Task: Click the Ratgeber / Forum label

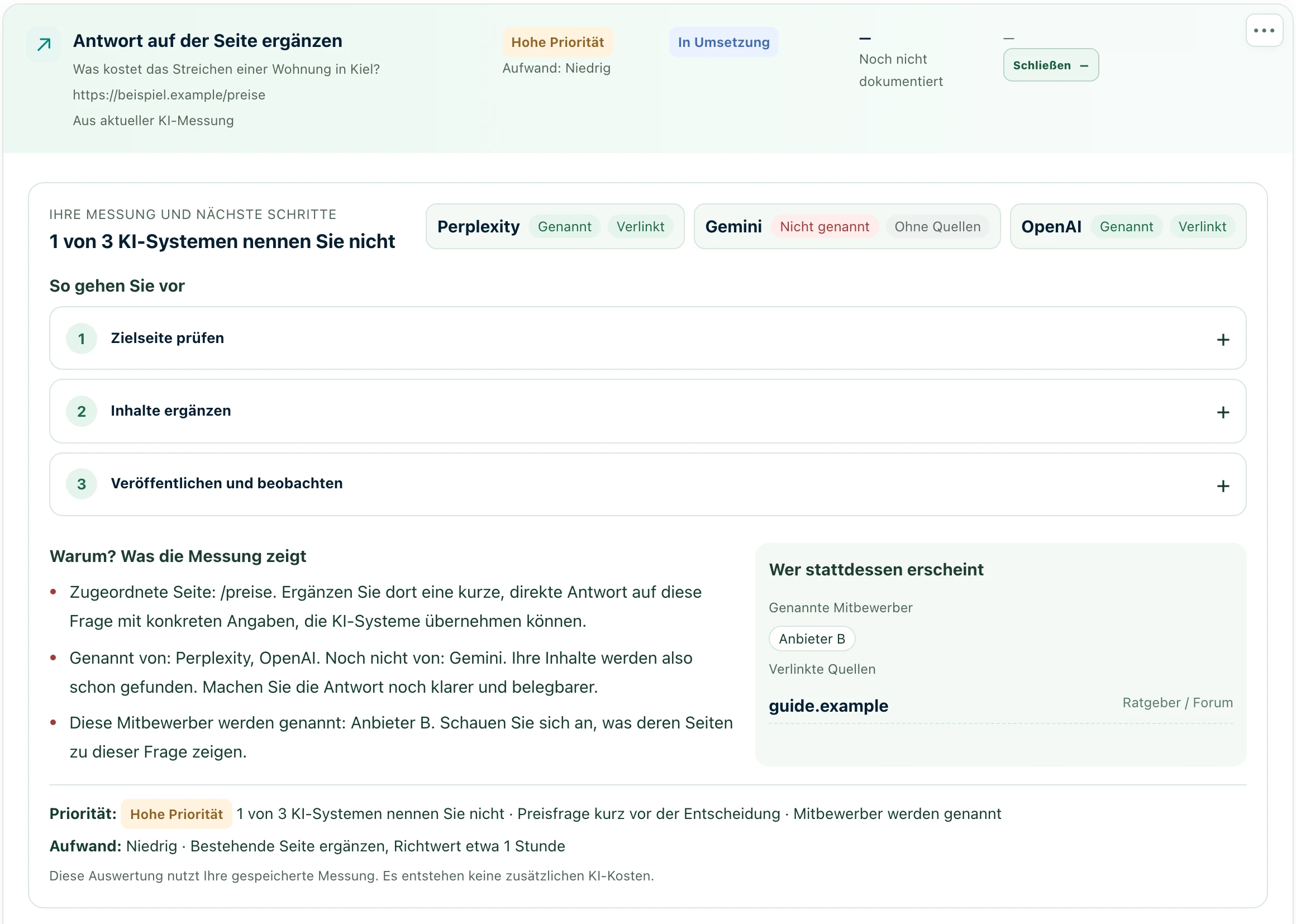Action: (1177, 703)
